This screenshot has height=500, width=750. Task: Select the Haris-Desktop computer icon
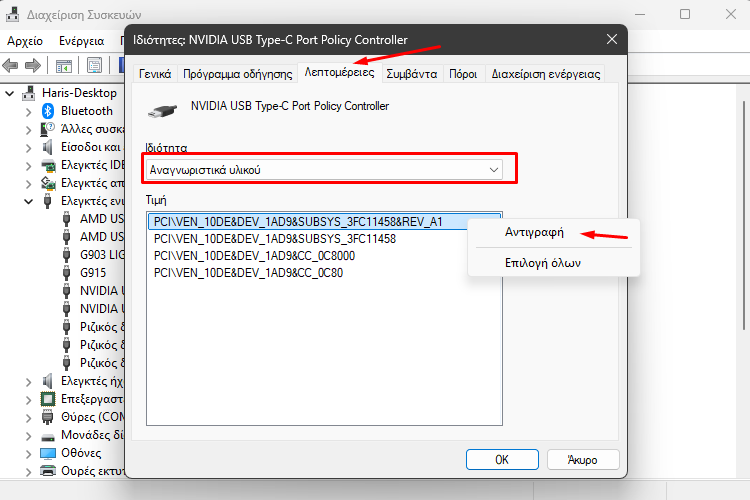(29, 93)
